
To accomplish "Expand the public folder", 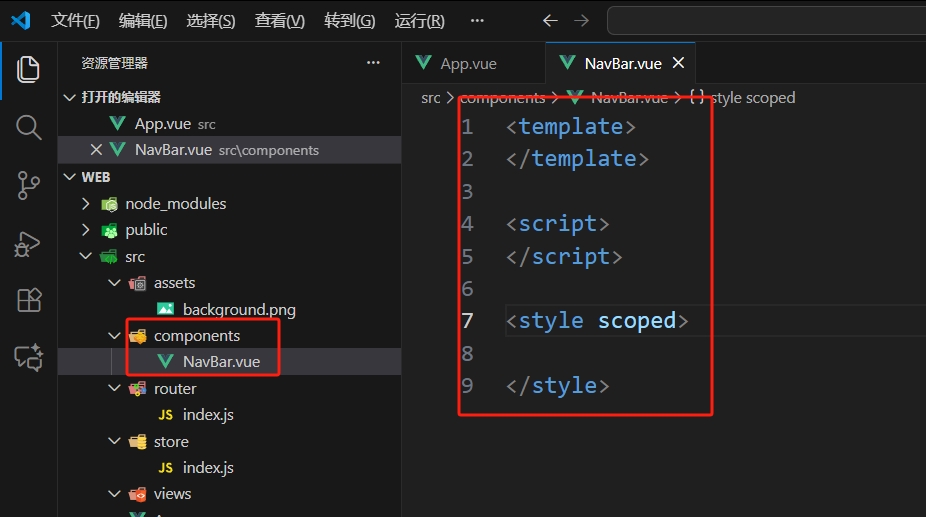I will pos(86,230).
